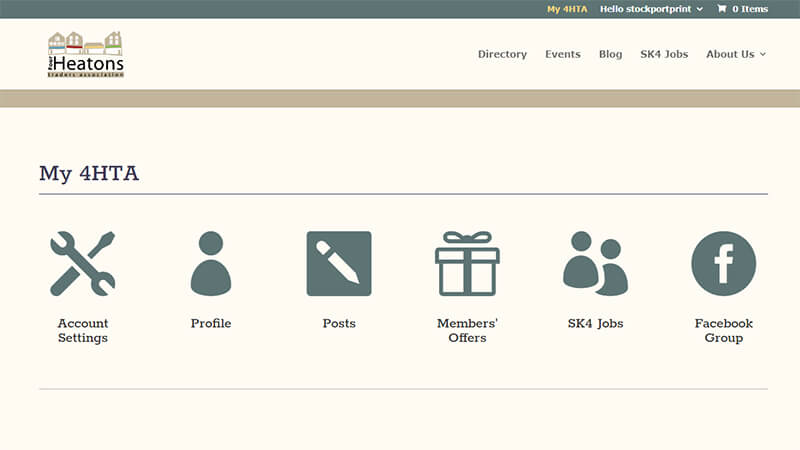
Task: Select the SK4 Jobs two-people icon
Action: (595, 264)
